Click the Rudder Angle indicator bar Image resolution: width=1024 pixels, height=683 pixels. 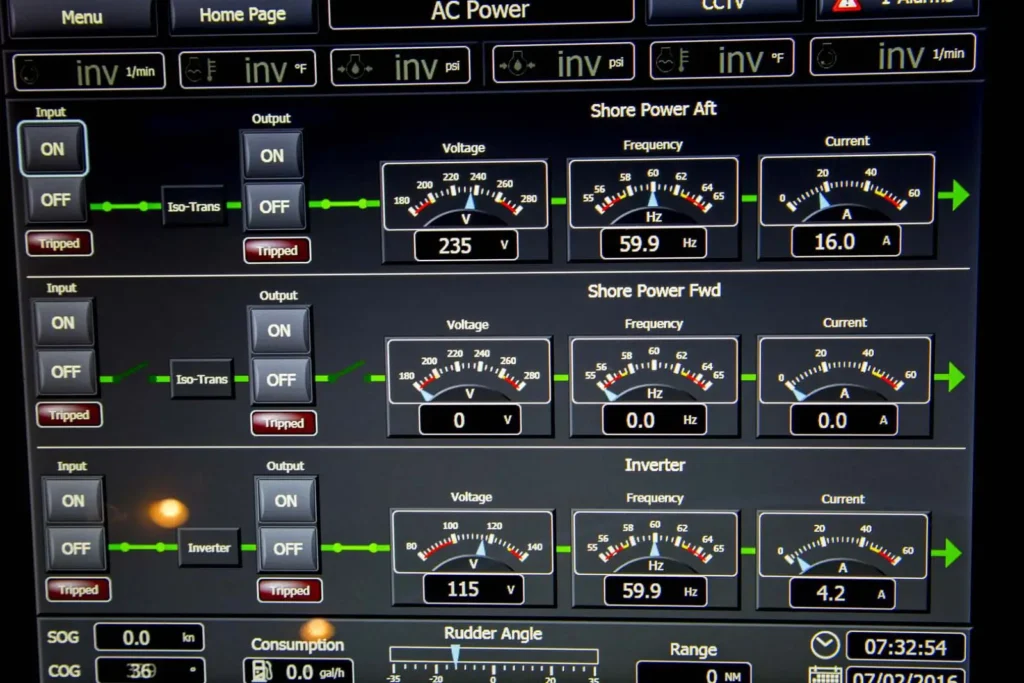[x=493, y=657]
